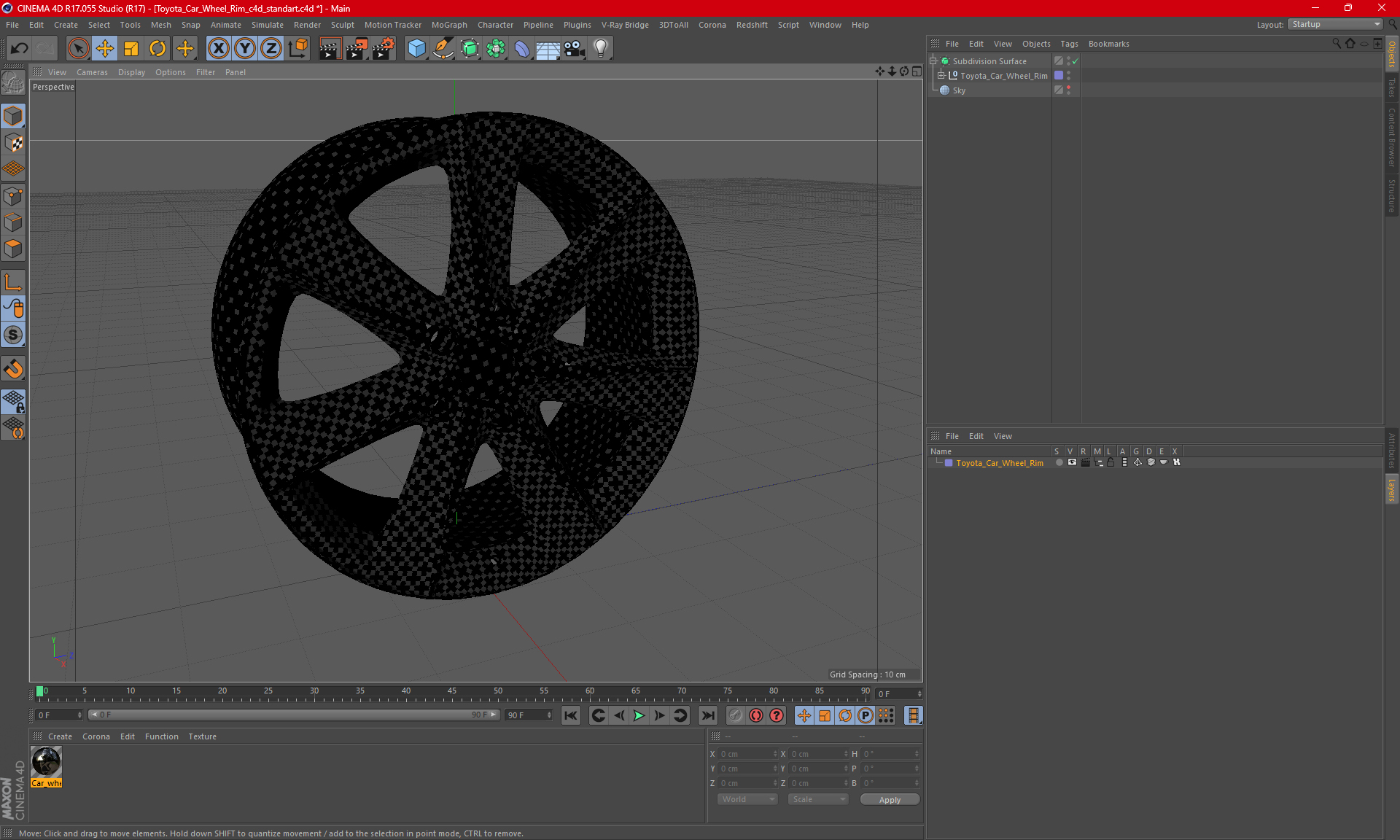The image size is (1400, 840).
Task: Select the Move tool in top toolbar
Action: pos(105,49)
